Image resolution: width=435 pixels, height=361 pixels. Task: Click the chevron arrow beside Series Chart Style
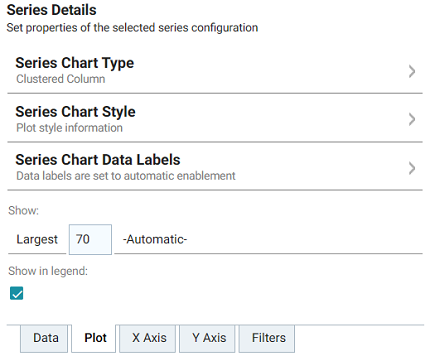pyautogui.click(x=412, y=119)
